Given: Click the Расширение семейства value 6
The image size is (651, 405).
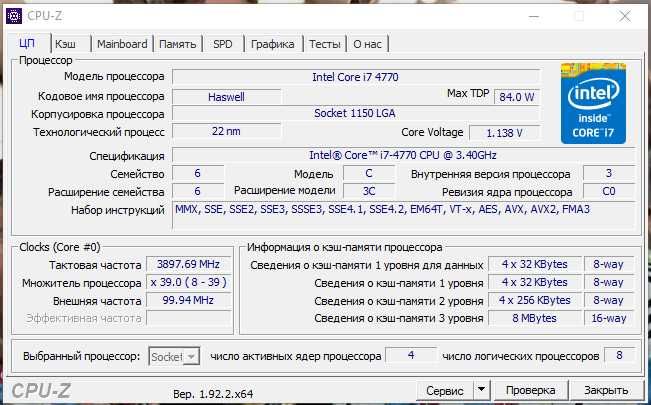Looking at the screenshot, I should pos(198,191).
